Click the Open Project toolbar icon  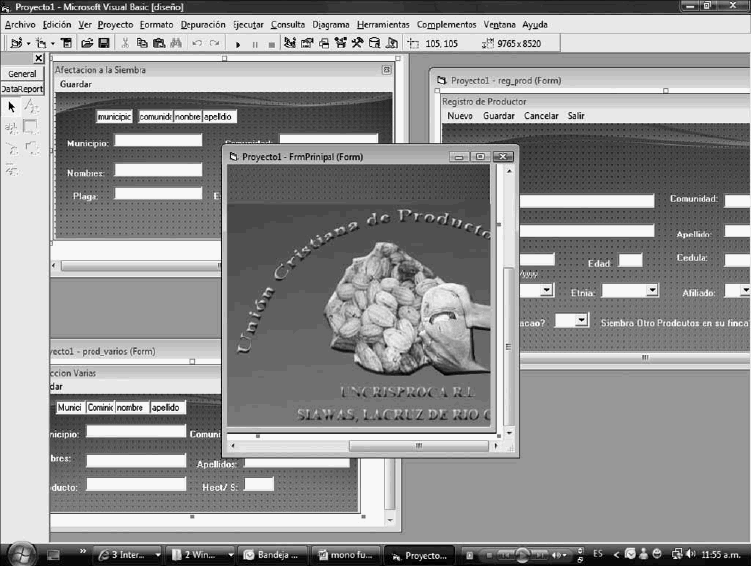pos(86,44)
